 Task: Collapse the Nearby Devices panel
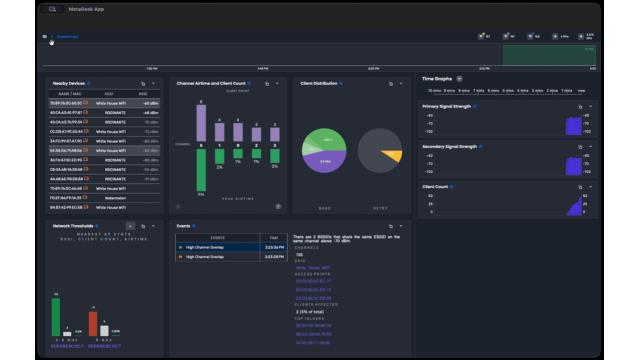[x=153, y=84]
